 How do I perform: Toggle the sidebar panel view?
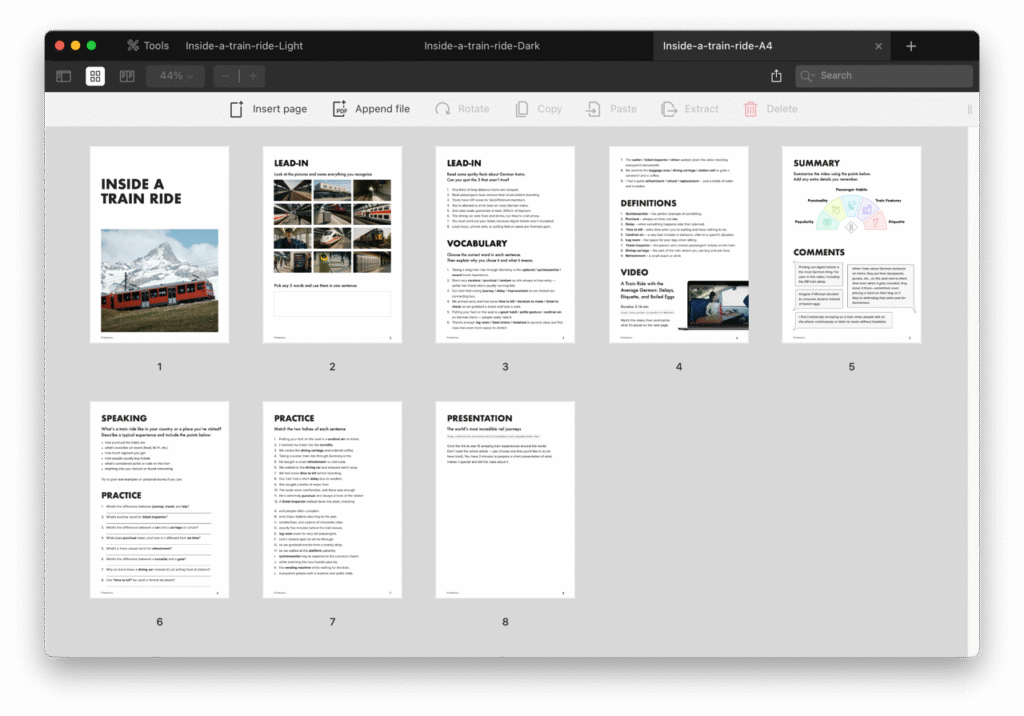63,76
